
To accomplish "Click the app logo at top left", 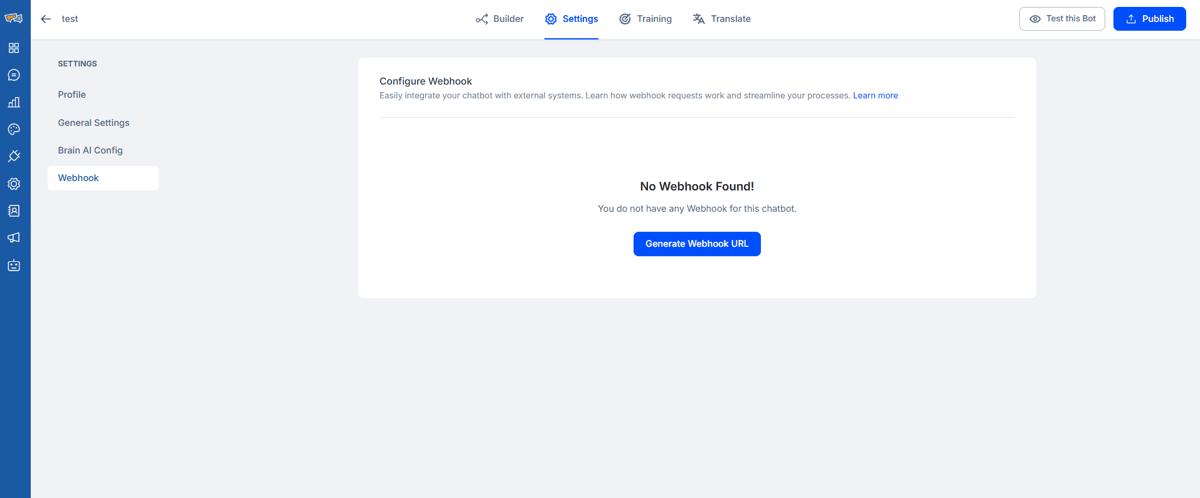I will click(x=14, y=18).
